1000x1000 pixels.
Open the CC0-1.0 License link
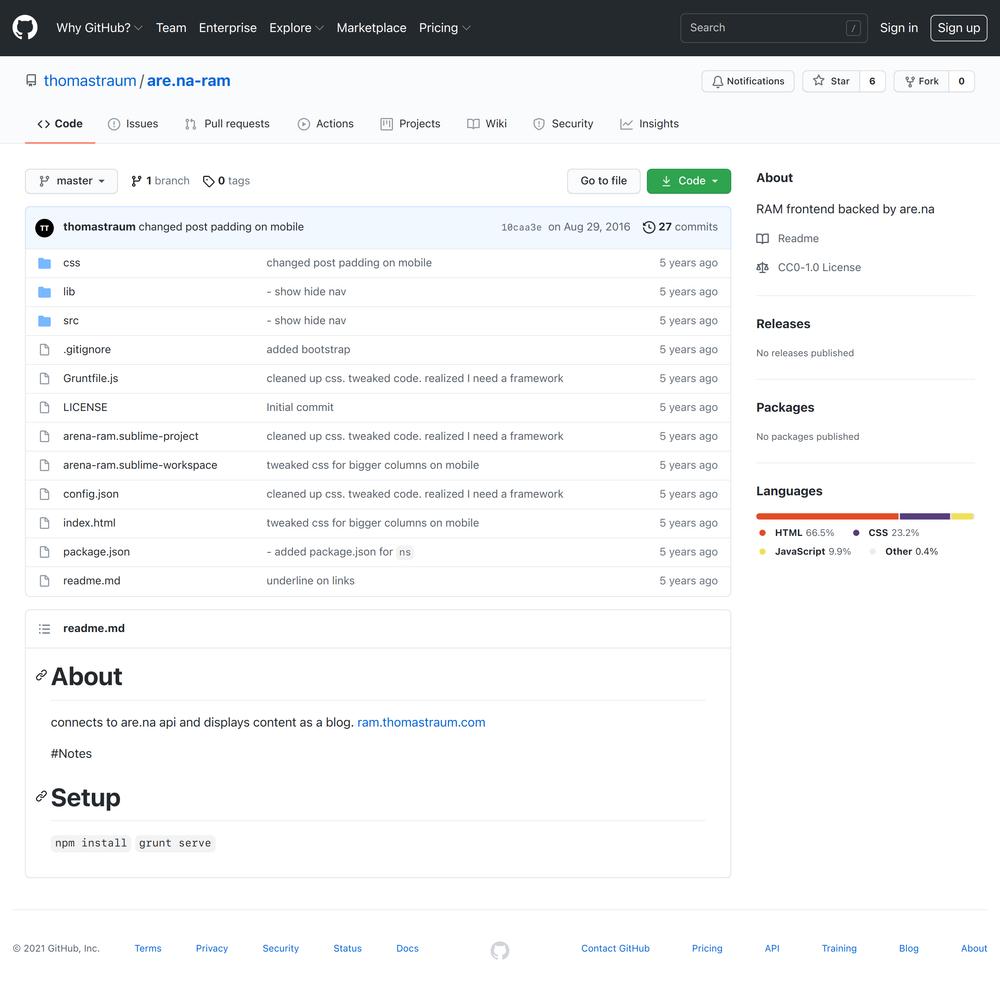819,267
